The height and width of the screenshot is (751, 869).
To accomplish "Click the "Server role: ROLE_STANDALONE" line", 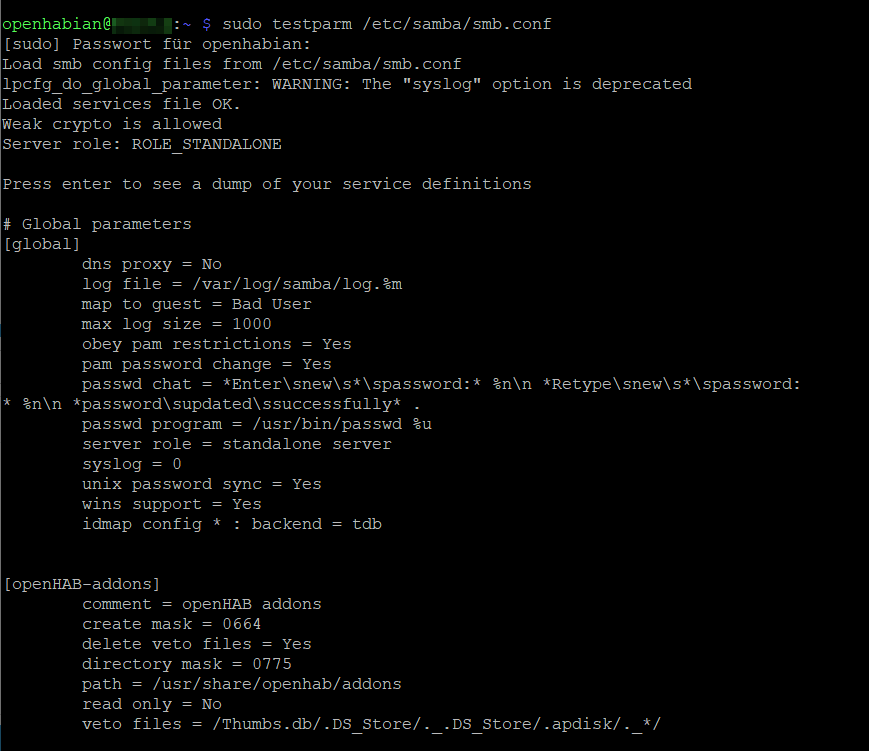I will click(141, 144).
